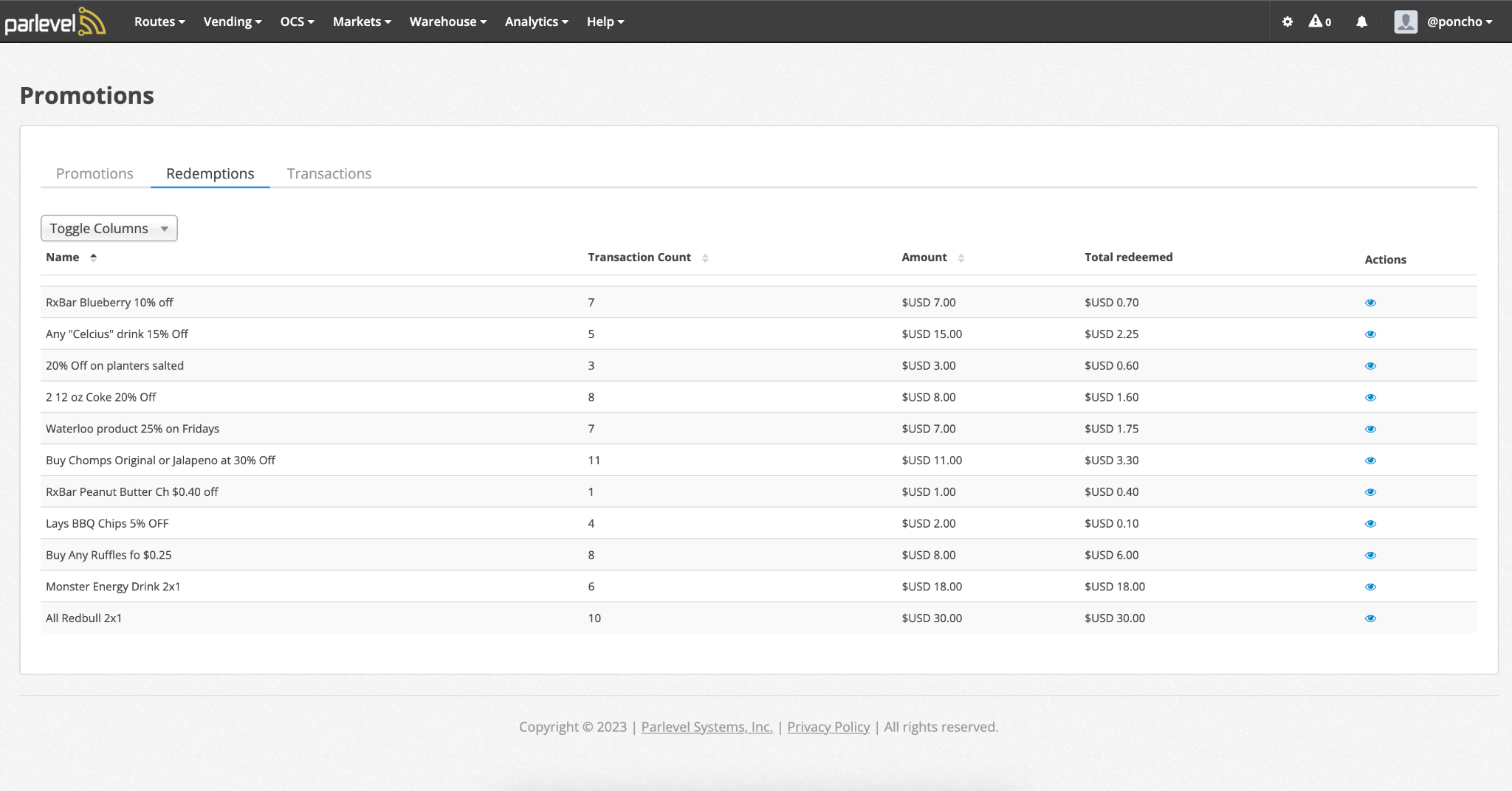
Task: View RxBar Peanut Butter Ch $0.40 off details
Action: [x=1370, y=492]
